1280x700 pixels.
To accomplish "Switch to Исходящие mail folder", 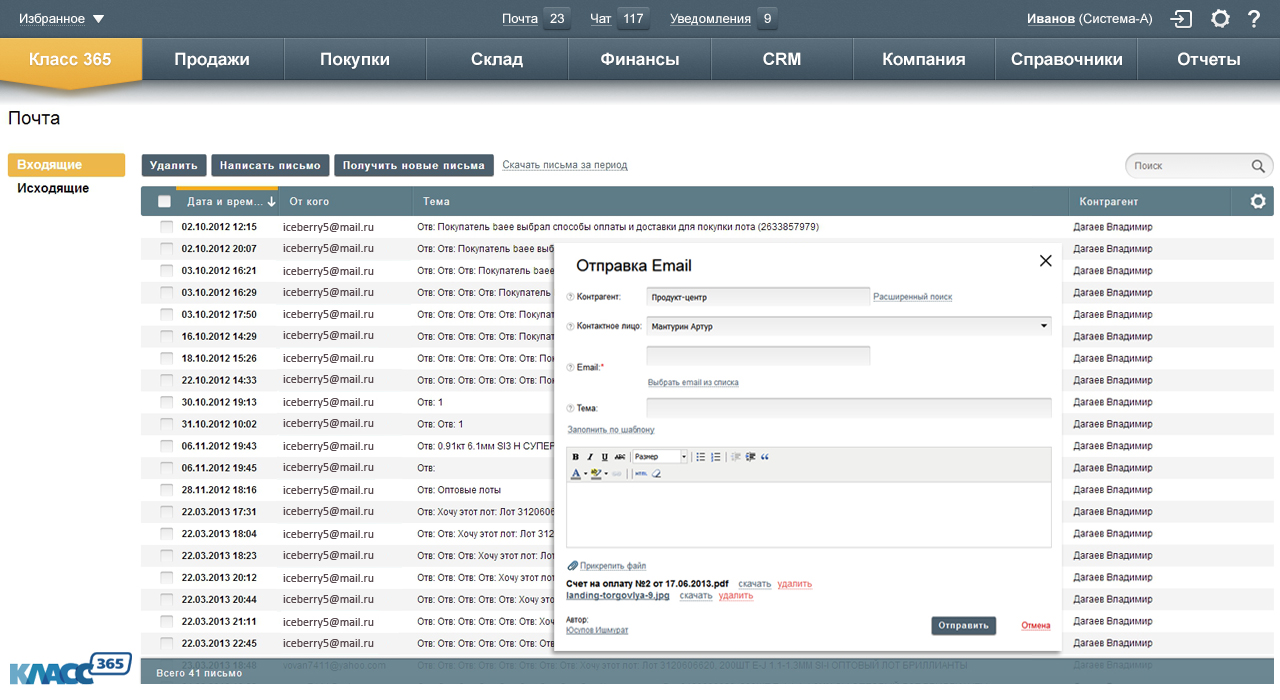I will (x=53, y=188).
